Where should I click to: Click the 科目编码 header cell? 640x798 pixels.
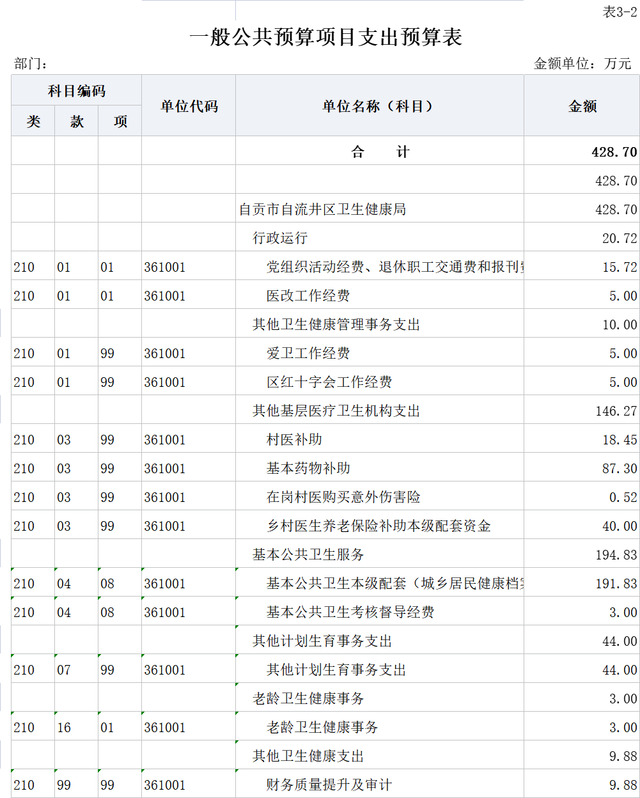click(x=76, y=91)
